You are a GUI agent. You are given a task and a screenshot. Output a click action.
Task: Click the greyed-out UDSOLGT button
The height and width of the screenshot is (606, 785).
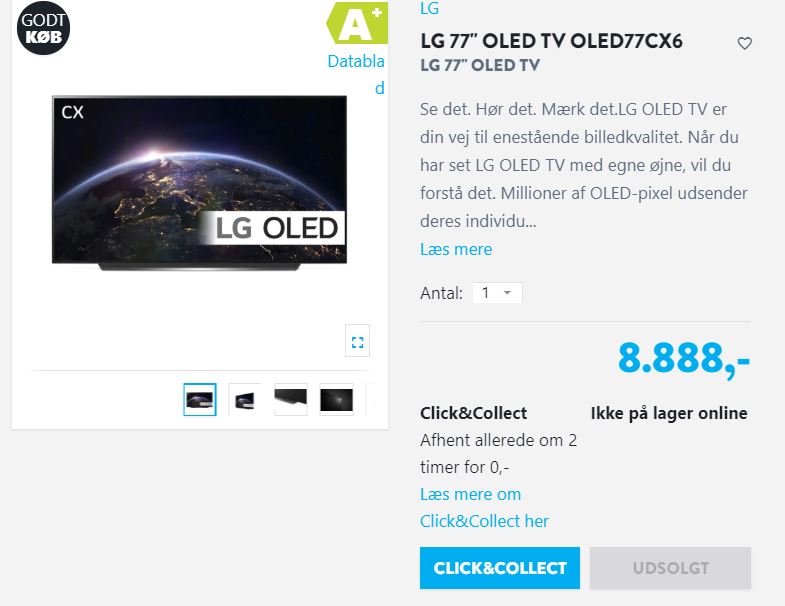point(670,568)
